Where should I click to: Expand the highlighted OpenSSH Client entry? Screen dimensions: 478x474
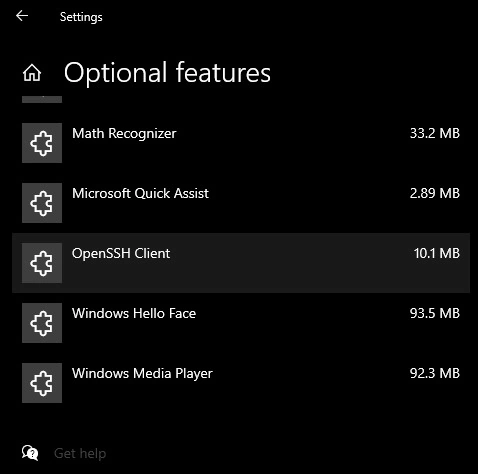tap(241, 263)
